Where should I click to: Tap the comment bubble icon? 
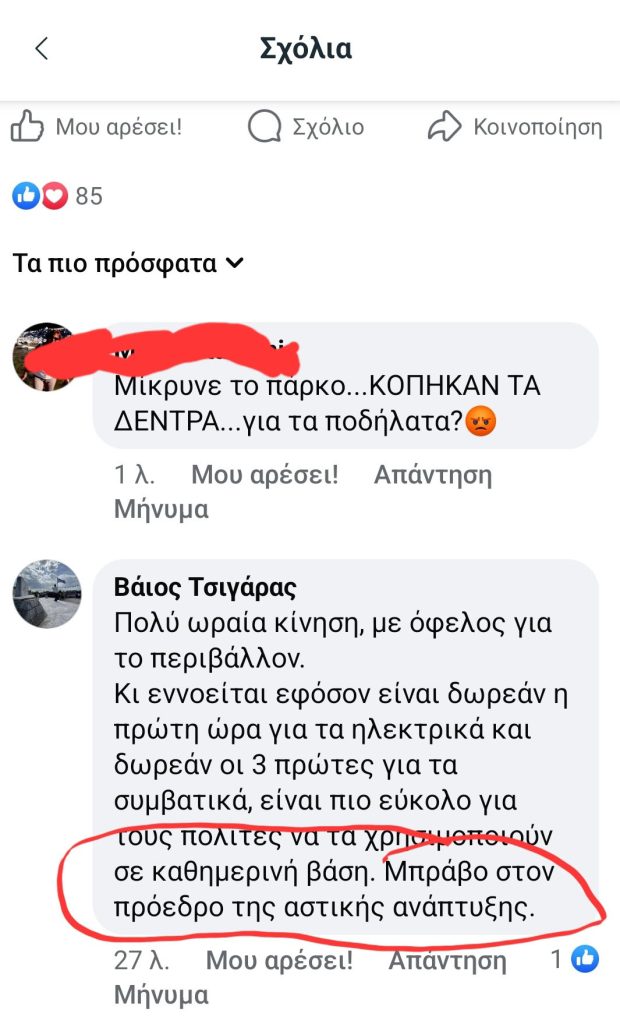click(x=264, y=127)
